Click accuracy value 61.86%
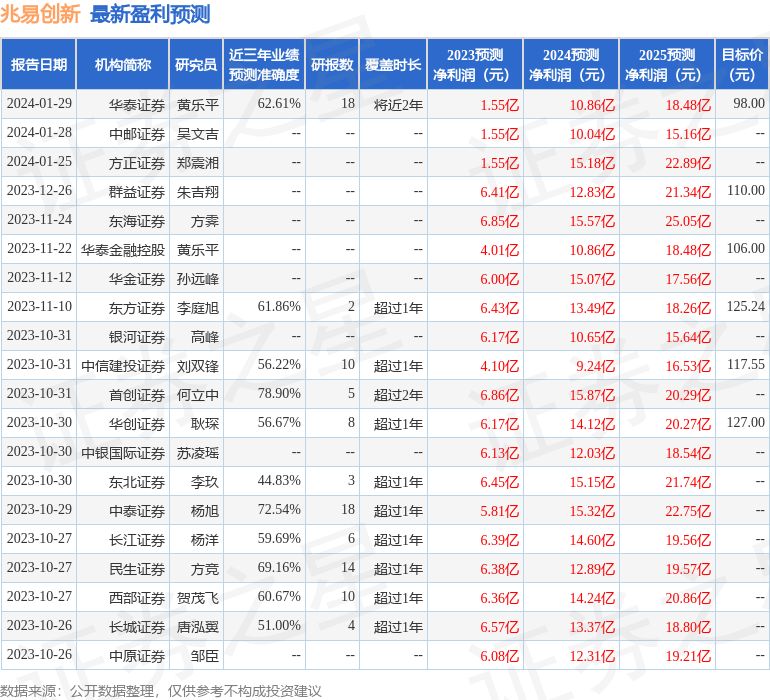The height and width of the screenshot is (700, 770). pyautogui.click(x=279, y=307)
